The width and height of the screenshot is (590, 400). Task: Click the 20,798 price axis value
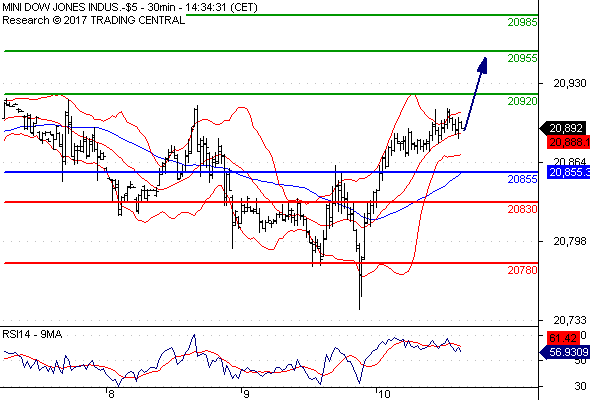point(570,241)
